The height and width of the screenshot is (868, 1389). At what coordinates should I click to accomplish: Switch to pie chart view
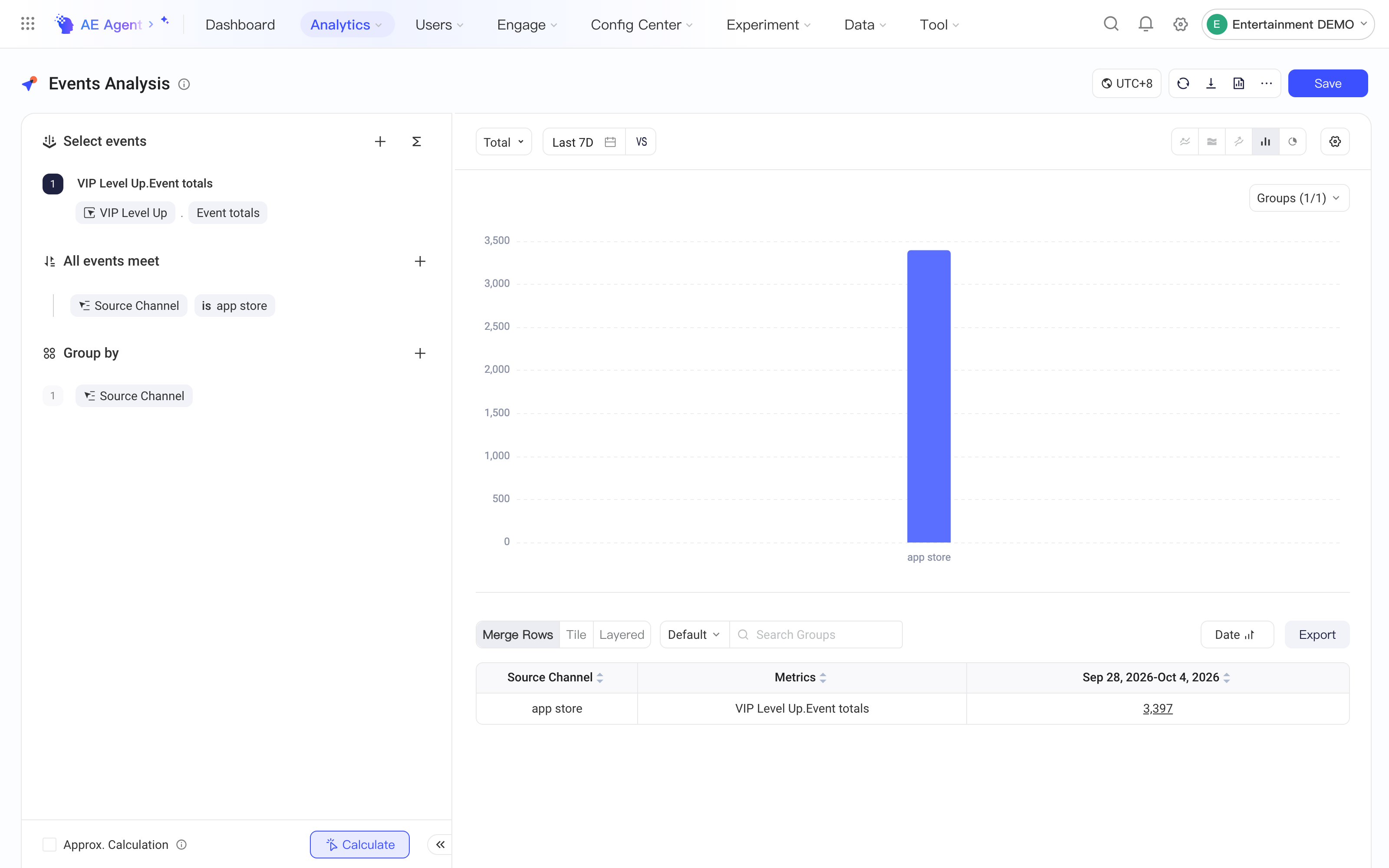(1293, 142)
